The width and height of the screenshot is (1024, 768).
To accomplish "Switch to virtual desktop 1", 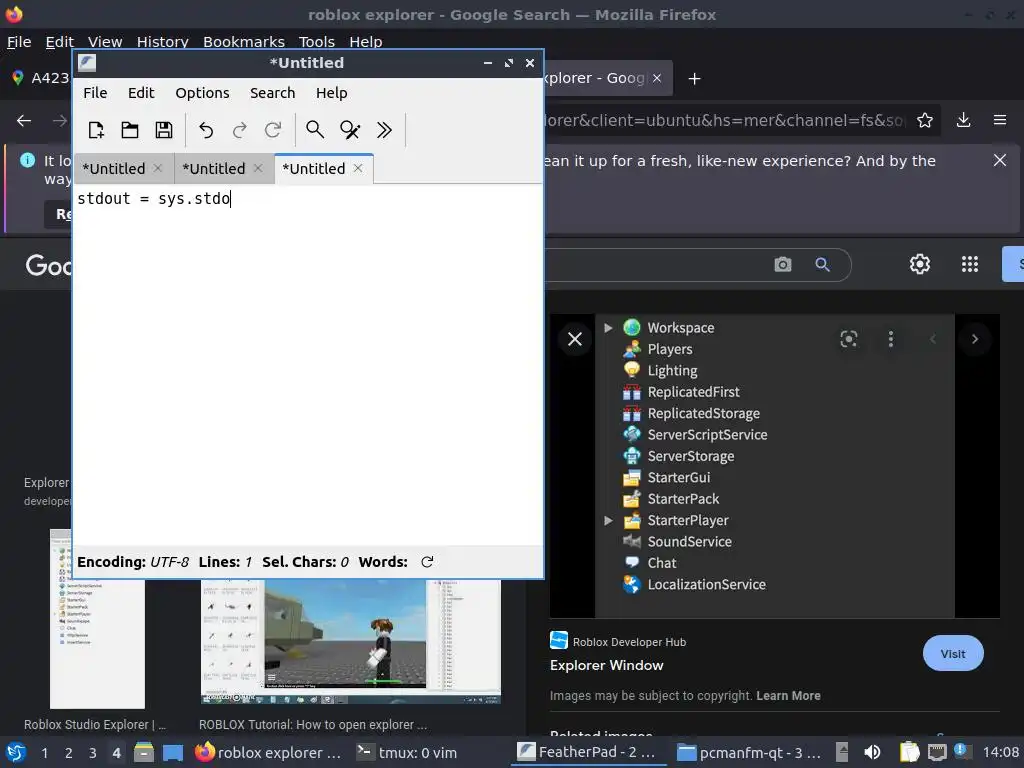I will point(44,753).
